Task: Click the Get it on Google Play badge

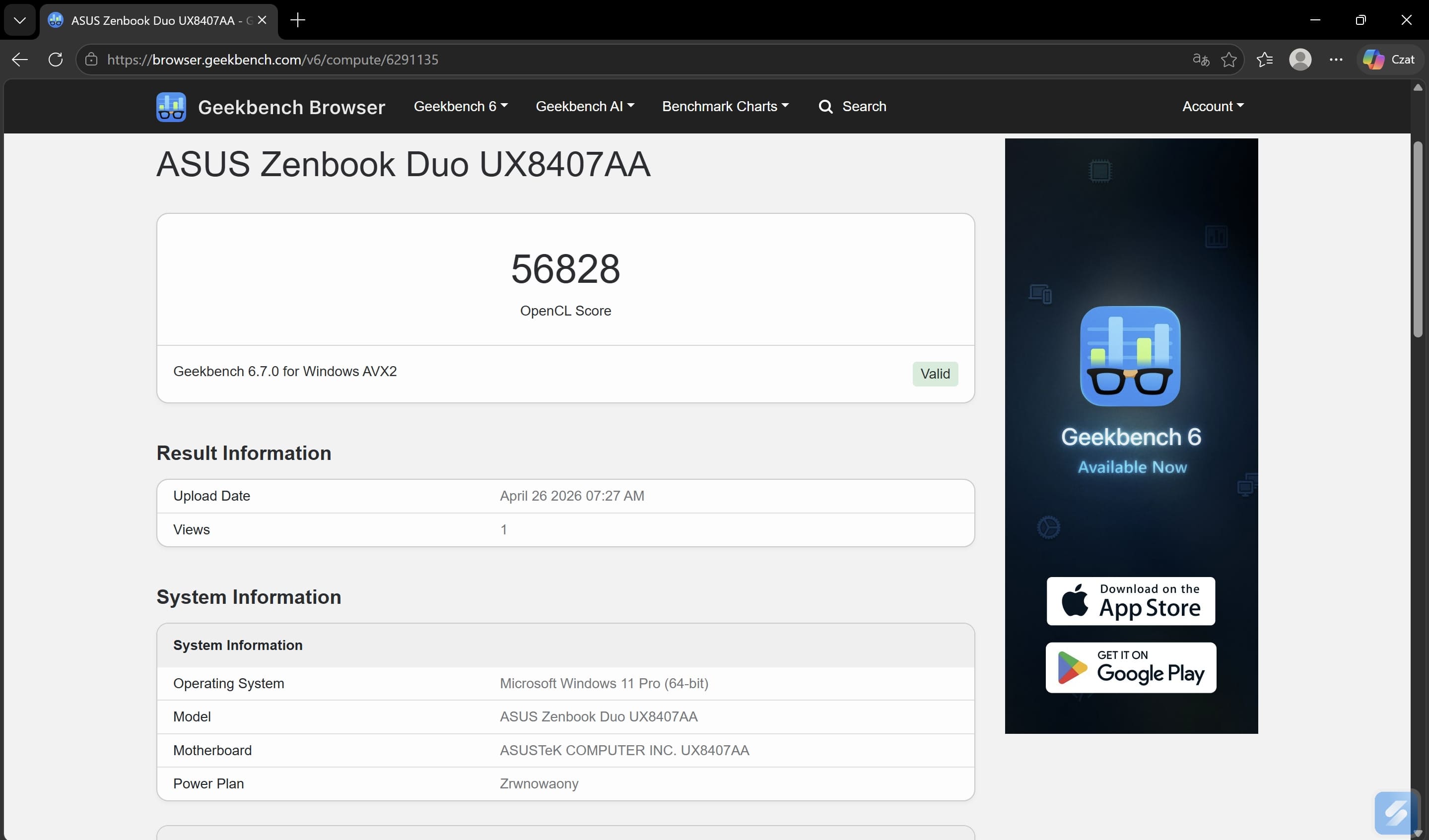Action: [x=1130, y=667]
